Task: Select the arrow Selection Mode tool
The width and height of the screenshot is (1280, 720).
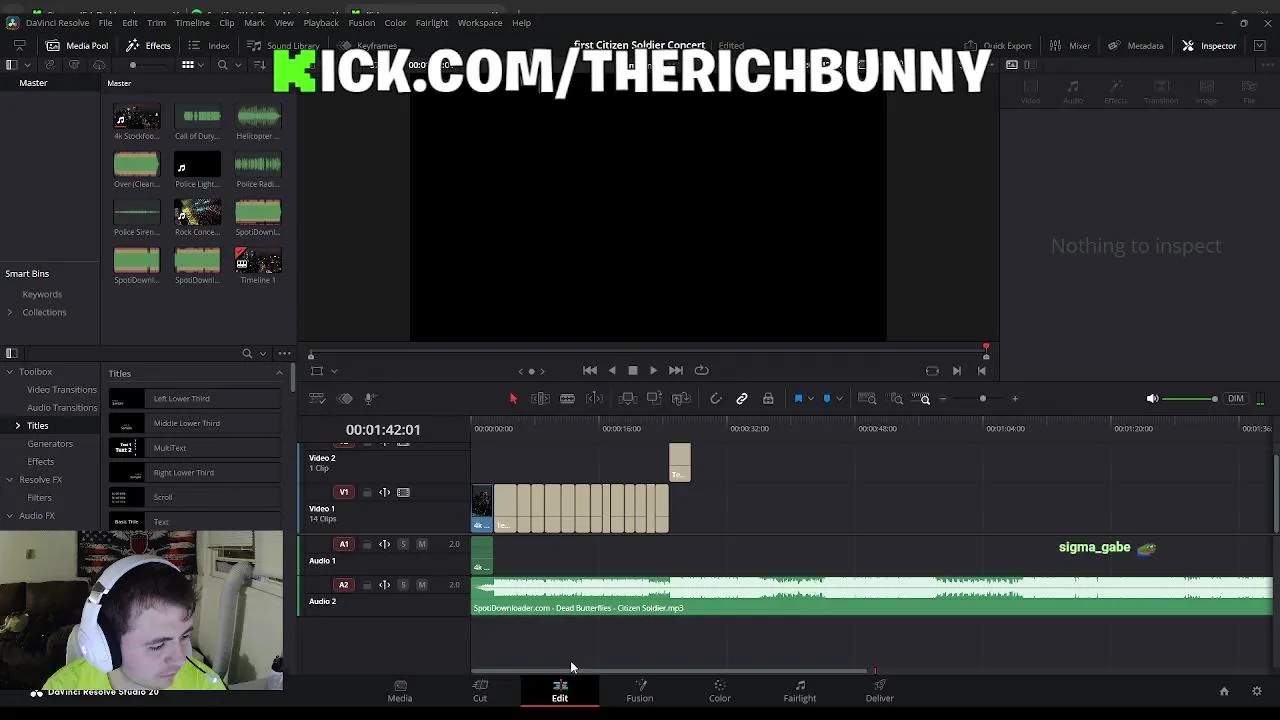Action: click(513, 399)
